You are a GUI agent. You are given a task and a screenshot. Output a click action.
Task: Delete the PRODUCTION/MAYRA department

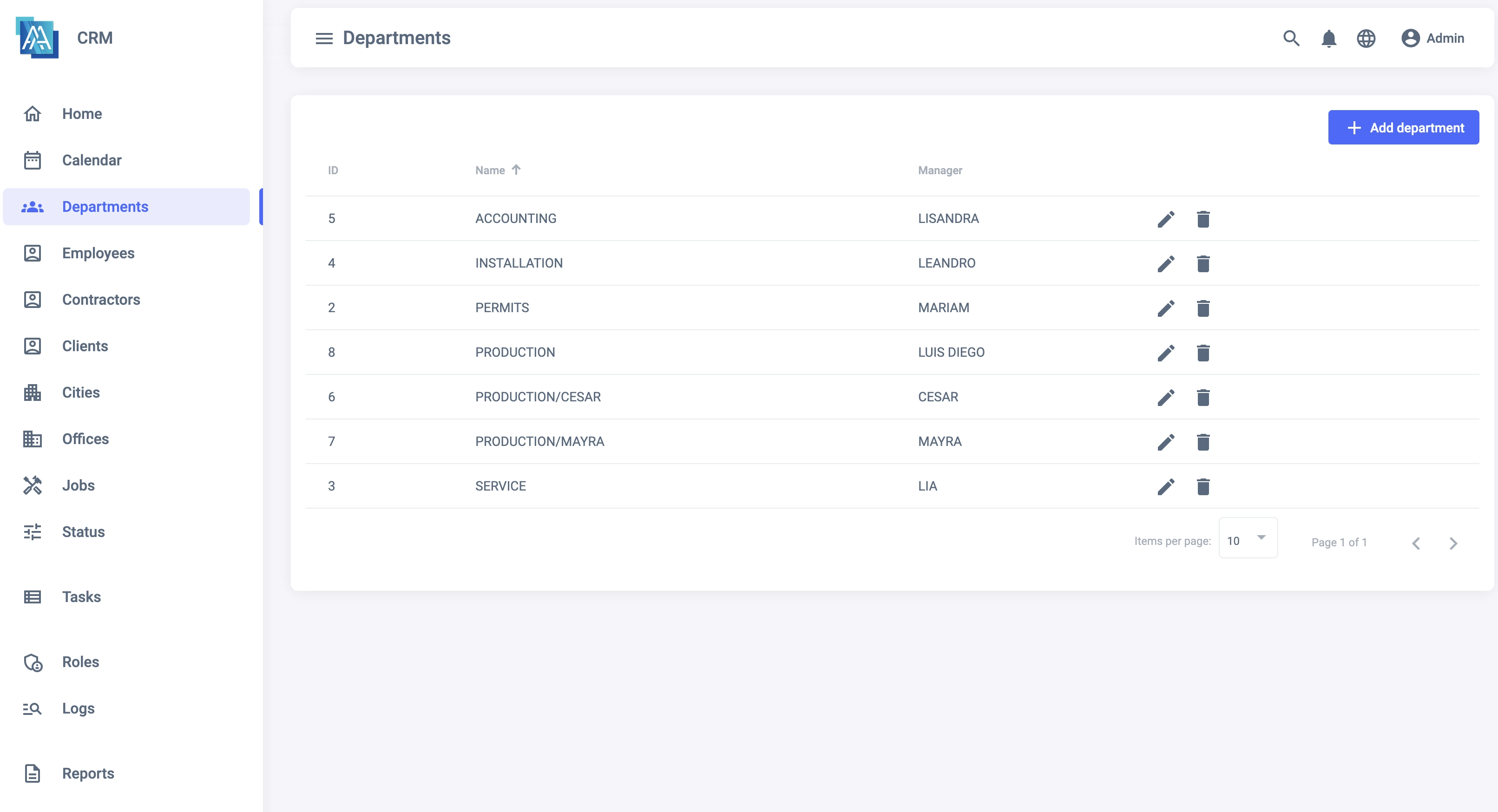[1203, 442]
